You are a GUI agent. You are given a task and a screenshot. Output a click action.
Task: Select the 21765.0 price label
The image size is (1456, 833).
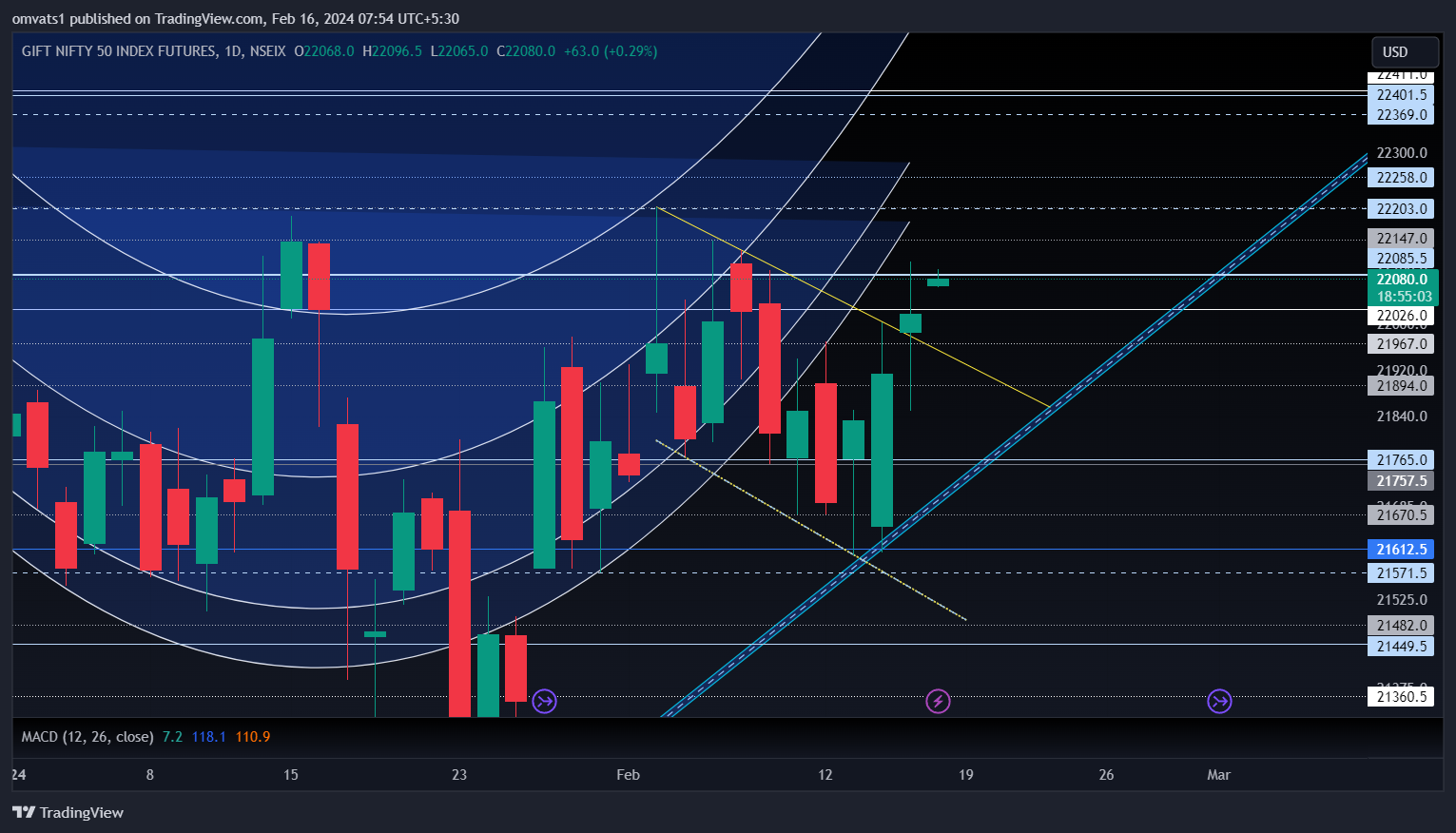click(x=1402, y=460)
